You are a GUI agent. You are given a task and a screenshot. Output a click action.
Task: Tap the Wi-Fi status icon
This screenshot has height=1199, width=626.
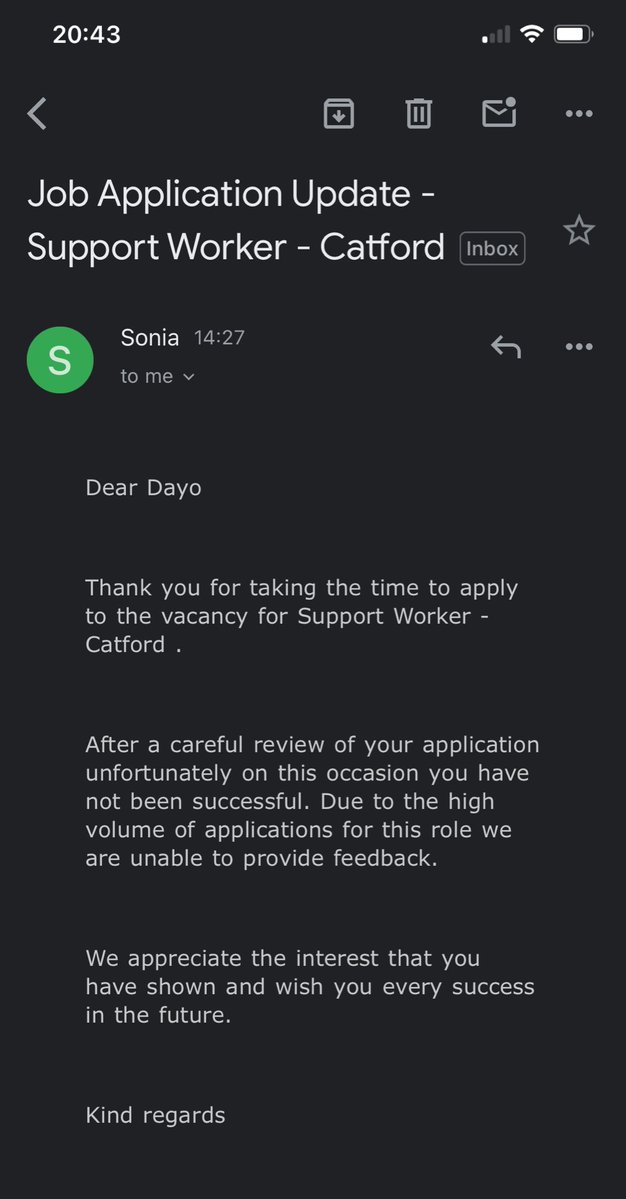531,34
